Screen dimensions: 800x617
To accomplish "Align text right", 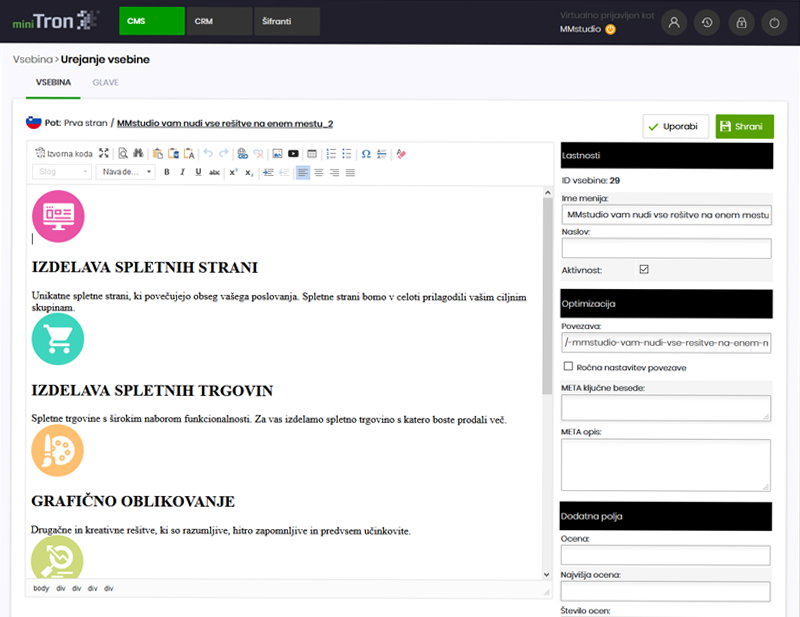I will pyautogui.click(x=334, y=172).
